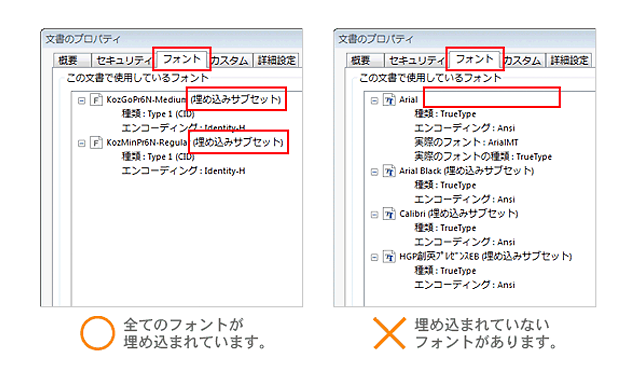The height and width of the screenshot is (374, 635).
Task: Click エンコーディング: Ansi under Arial
Action: pos(465,128)
